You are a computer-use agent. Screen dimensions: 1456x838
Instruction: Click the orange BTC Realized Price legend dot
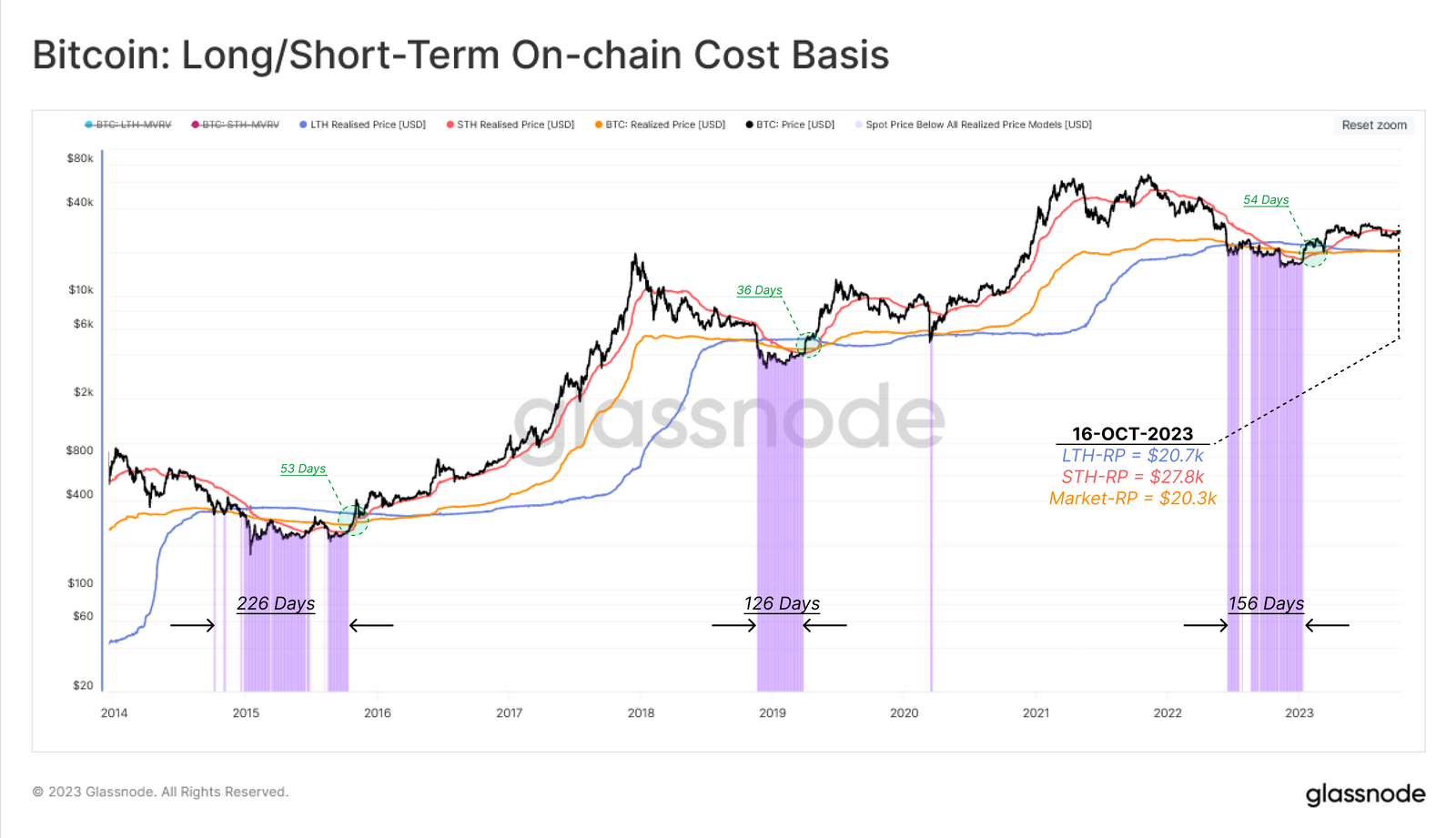(x=599, y=125)
